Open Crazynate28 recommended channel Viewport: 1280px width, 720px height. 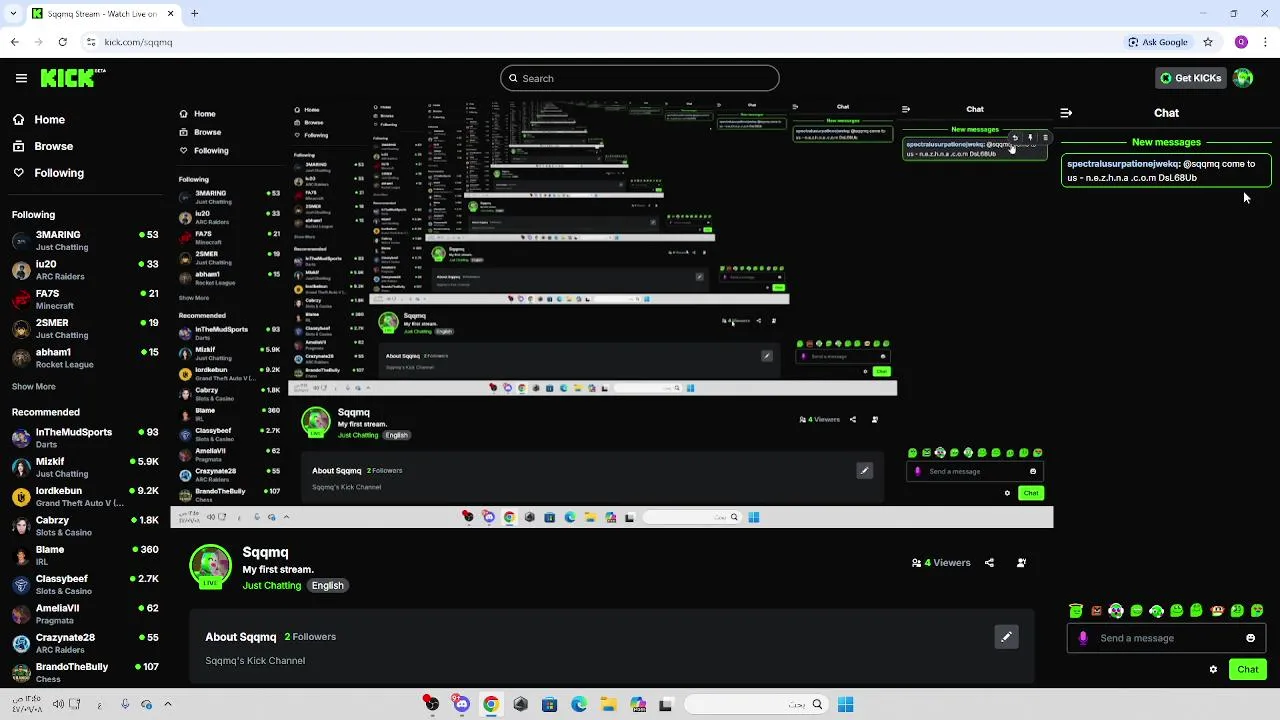pyautogui.click(x=85, y=643)
